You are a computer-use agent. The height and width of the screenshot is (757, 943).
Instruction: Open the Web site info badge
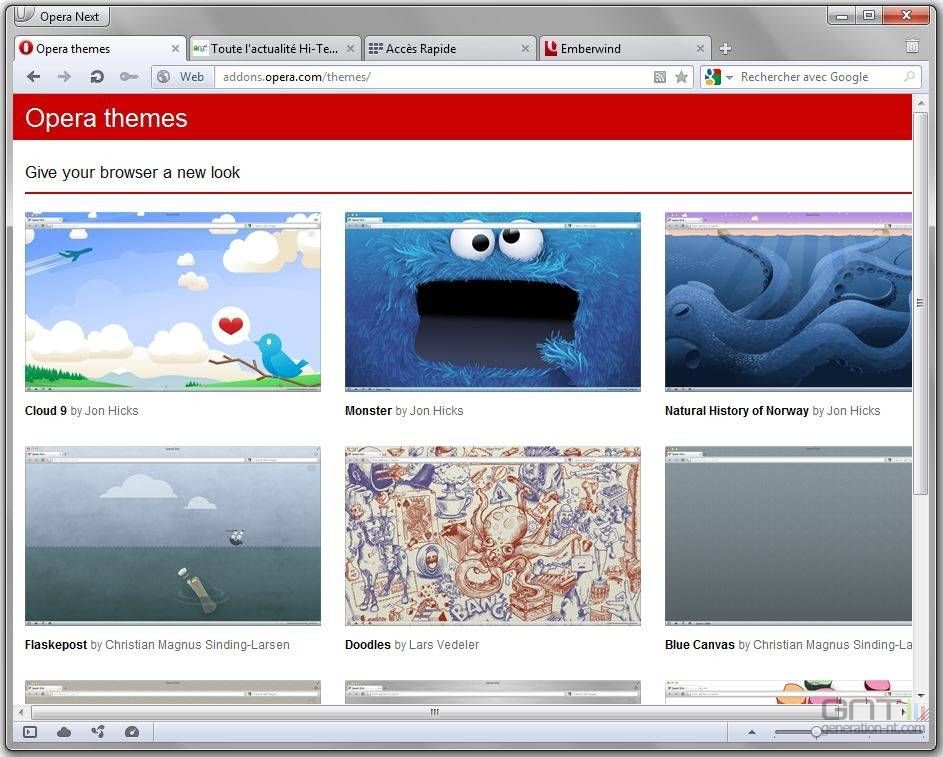(x=182, y=77)
